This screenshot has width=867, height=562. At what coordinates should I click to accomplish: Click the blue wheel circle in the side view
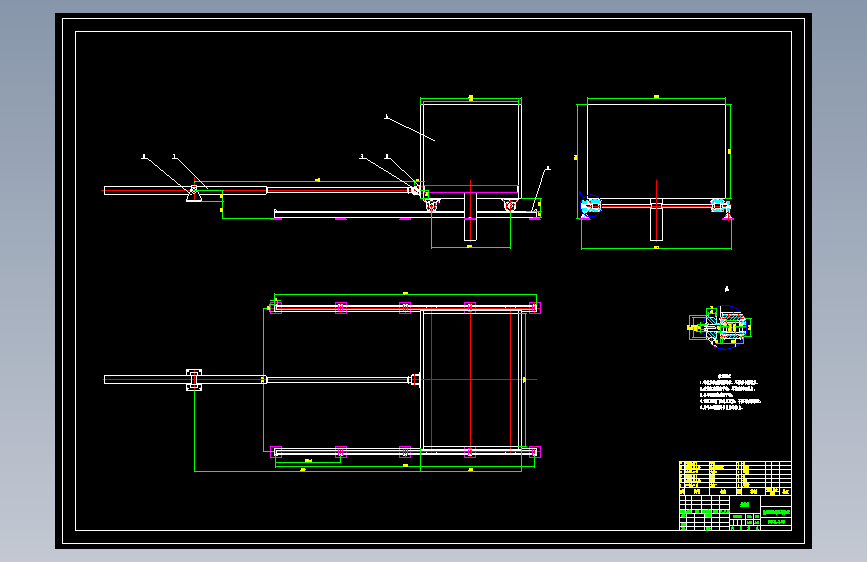coord(591,206)
